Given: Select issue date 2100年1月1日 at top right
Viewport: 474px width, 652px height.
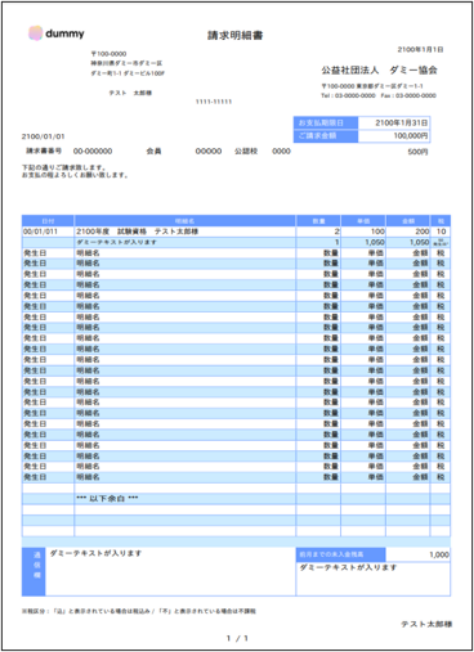Looking at the screenshot, I should [420, 49].
